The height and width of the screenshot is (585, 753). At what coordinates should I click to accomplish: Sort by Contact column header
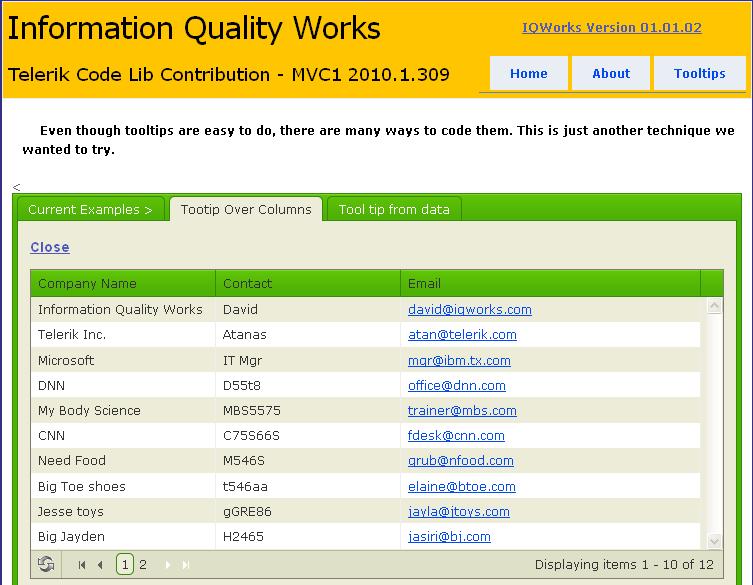point(308,283)
